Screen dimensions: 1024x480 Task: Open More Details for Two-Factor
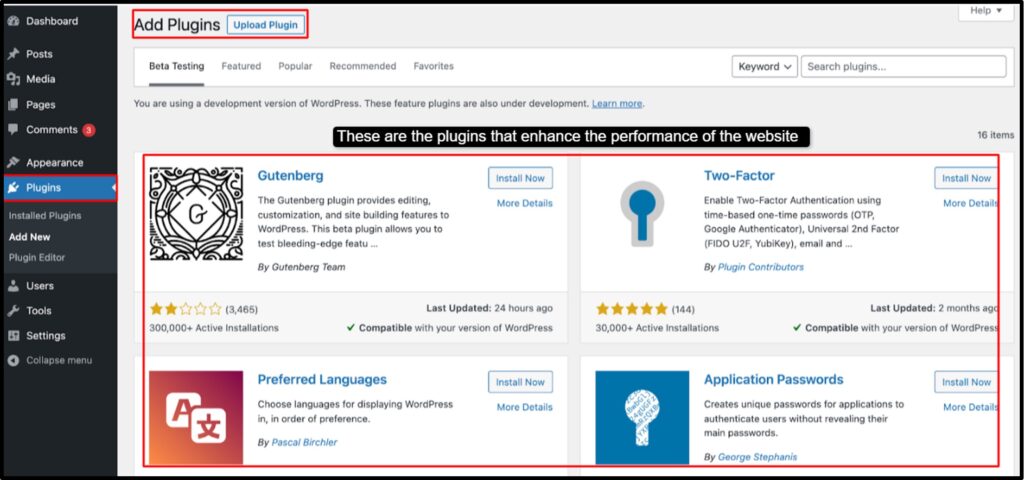970,203
